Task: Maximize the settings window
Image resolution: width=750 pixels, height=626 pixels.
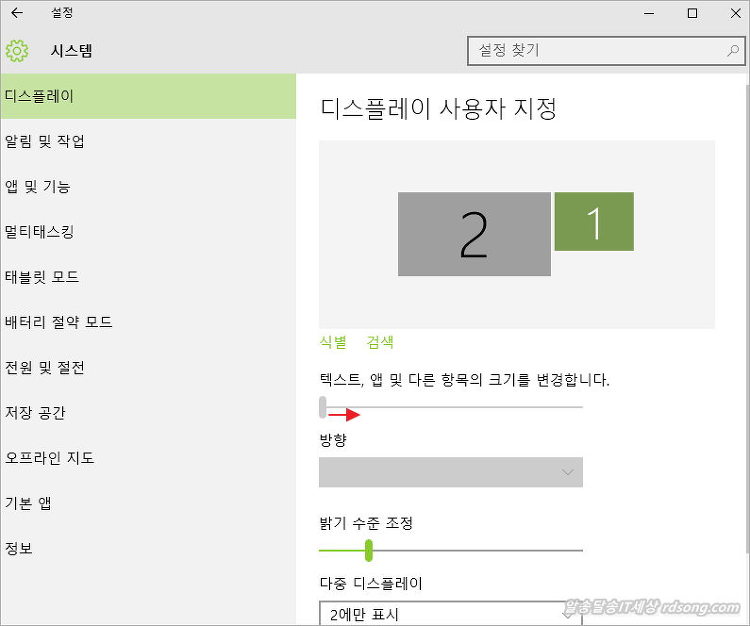Action: pos(692,14)
